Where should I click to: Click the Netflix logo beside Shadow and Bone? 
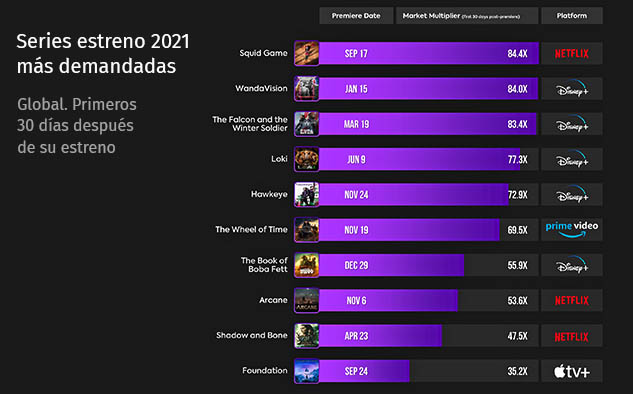click(x=572, y=336)
